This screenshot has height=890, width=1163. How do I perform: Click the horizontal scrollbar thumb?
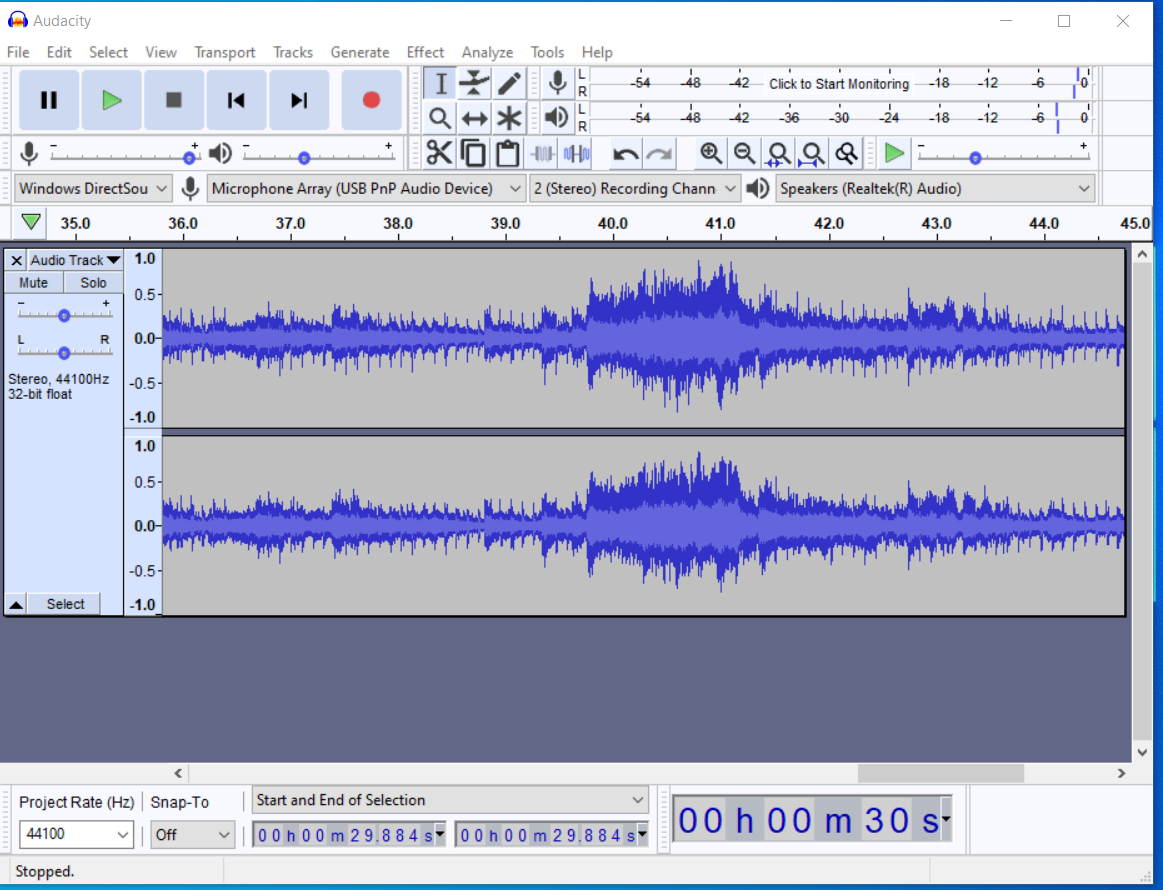tap(940, 773)
